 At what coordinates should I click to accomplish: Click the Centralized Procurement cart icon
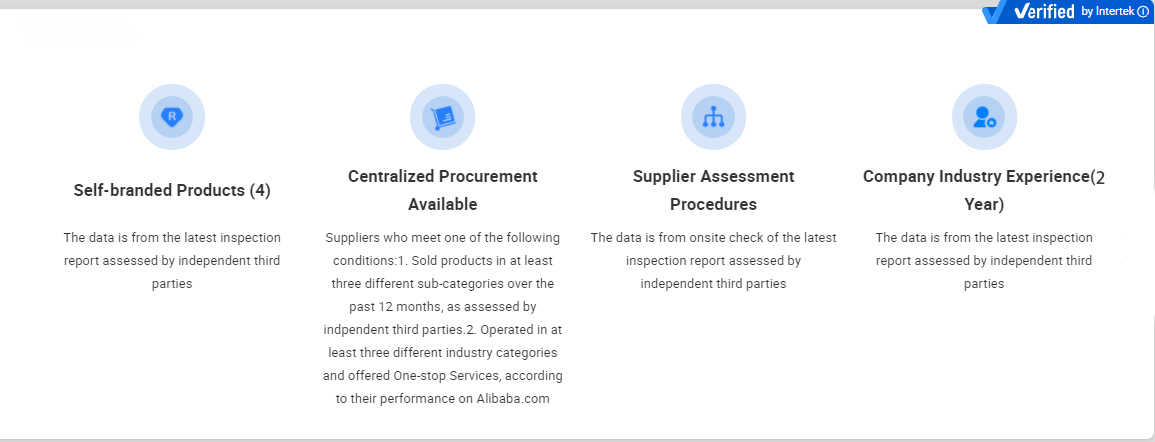point(442,117)
